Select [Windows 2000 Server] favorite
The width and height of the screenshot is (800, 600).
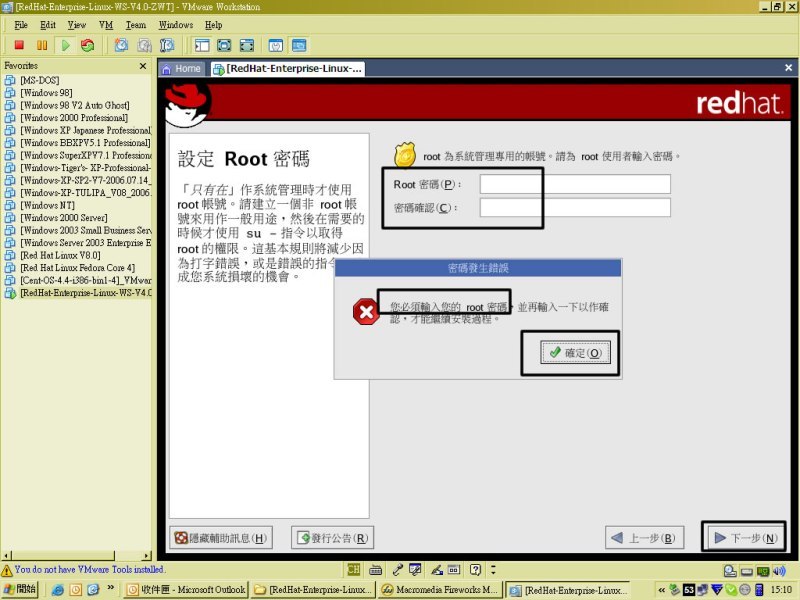coord(64,217)
